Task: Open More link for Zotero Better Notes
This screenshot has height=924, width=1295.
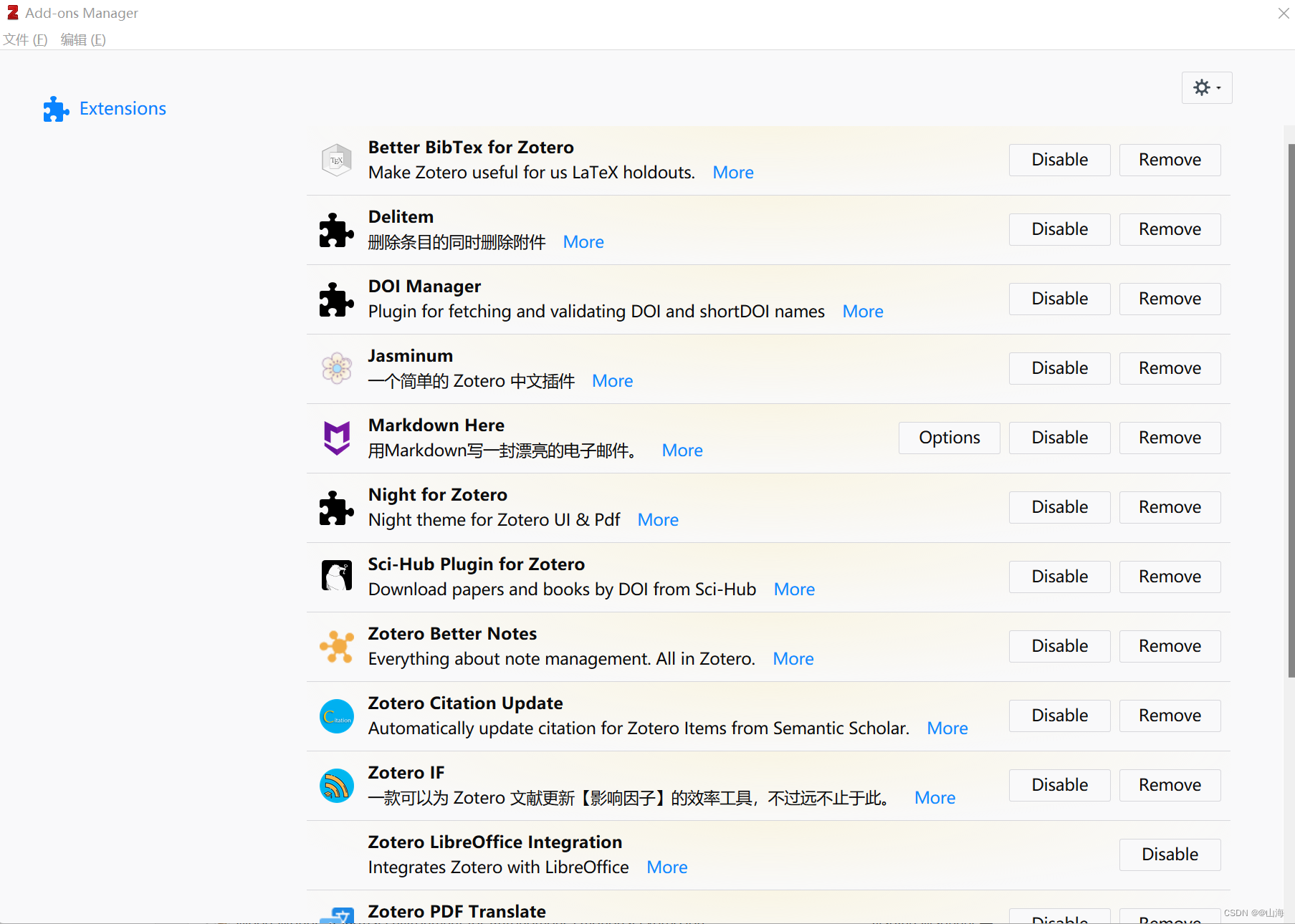Action: point(793,659)
